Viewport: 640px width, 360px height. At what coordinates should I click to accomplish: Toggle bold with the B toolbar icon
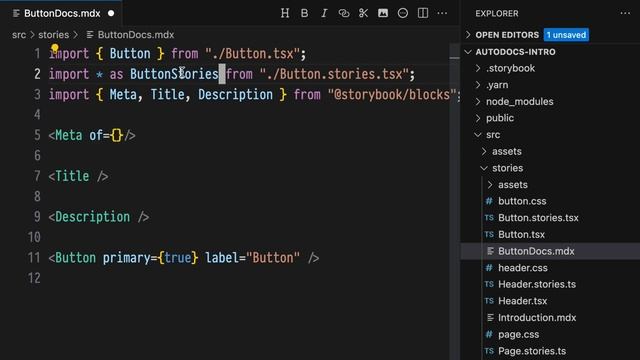[x=304, y=13]
